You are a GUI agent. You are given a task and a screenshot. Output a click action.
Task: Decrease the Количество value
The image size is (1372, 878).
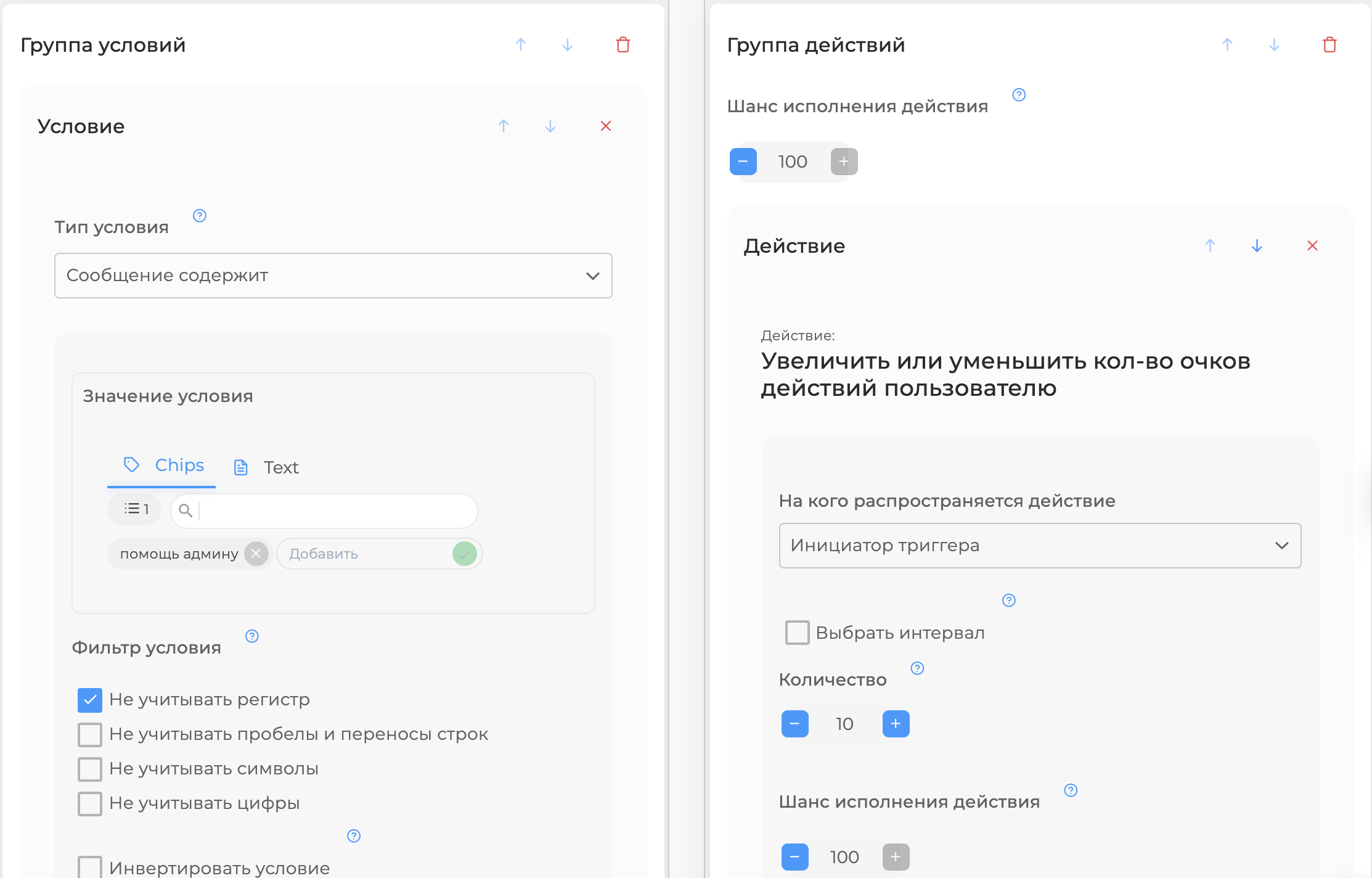[795, 724]
